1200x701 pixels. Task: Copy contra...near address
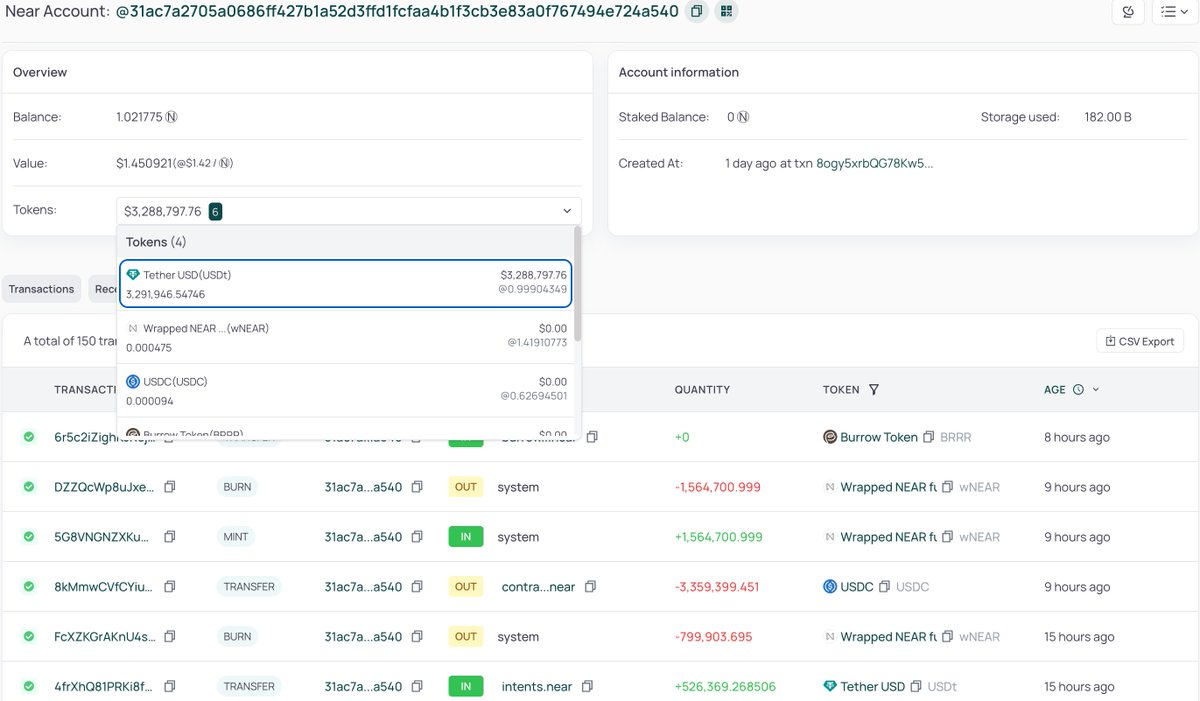pos(591,587)
